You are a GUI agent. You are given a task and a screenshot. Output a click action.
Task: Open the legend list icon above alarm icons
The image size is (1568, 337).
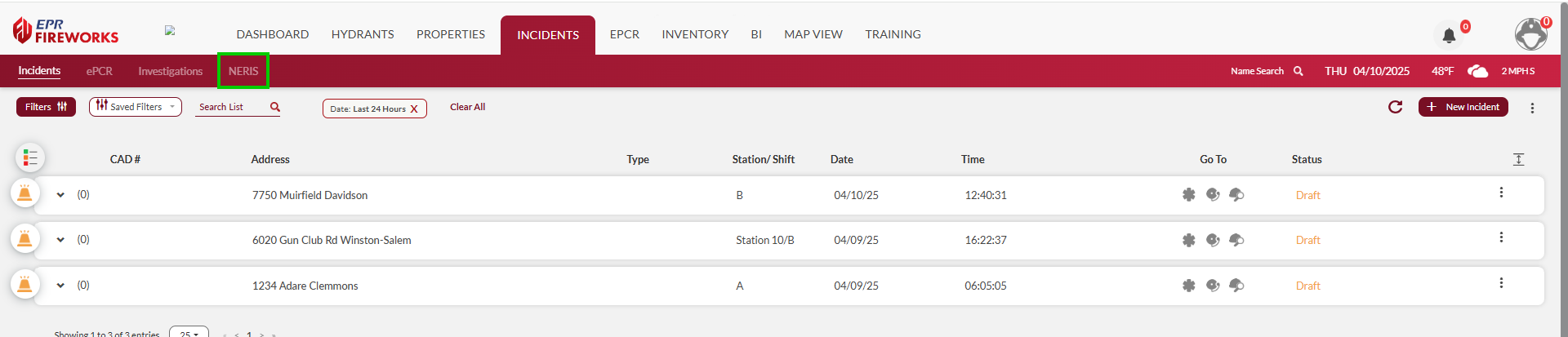[x=30, y=157]
